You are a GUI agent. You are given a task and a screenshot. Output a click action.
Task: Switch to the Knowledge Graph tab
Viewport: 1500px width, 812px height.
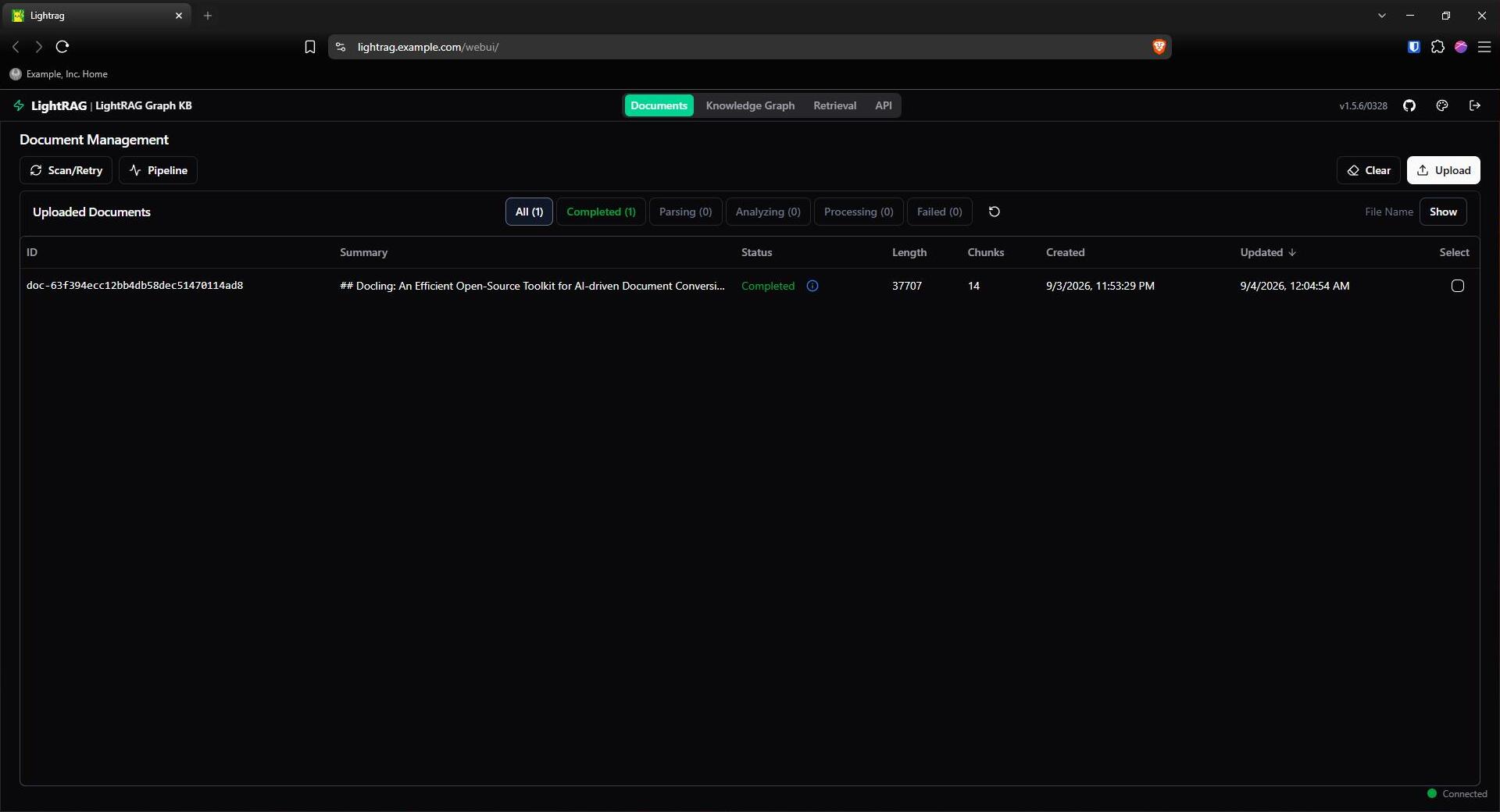[x=750, y=105]
